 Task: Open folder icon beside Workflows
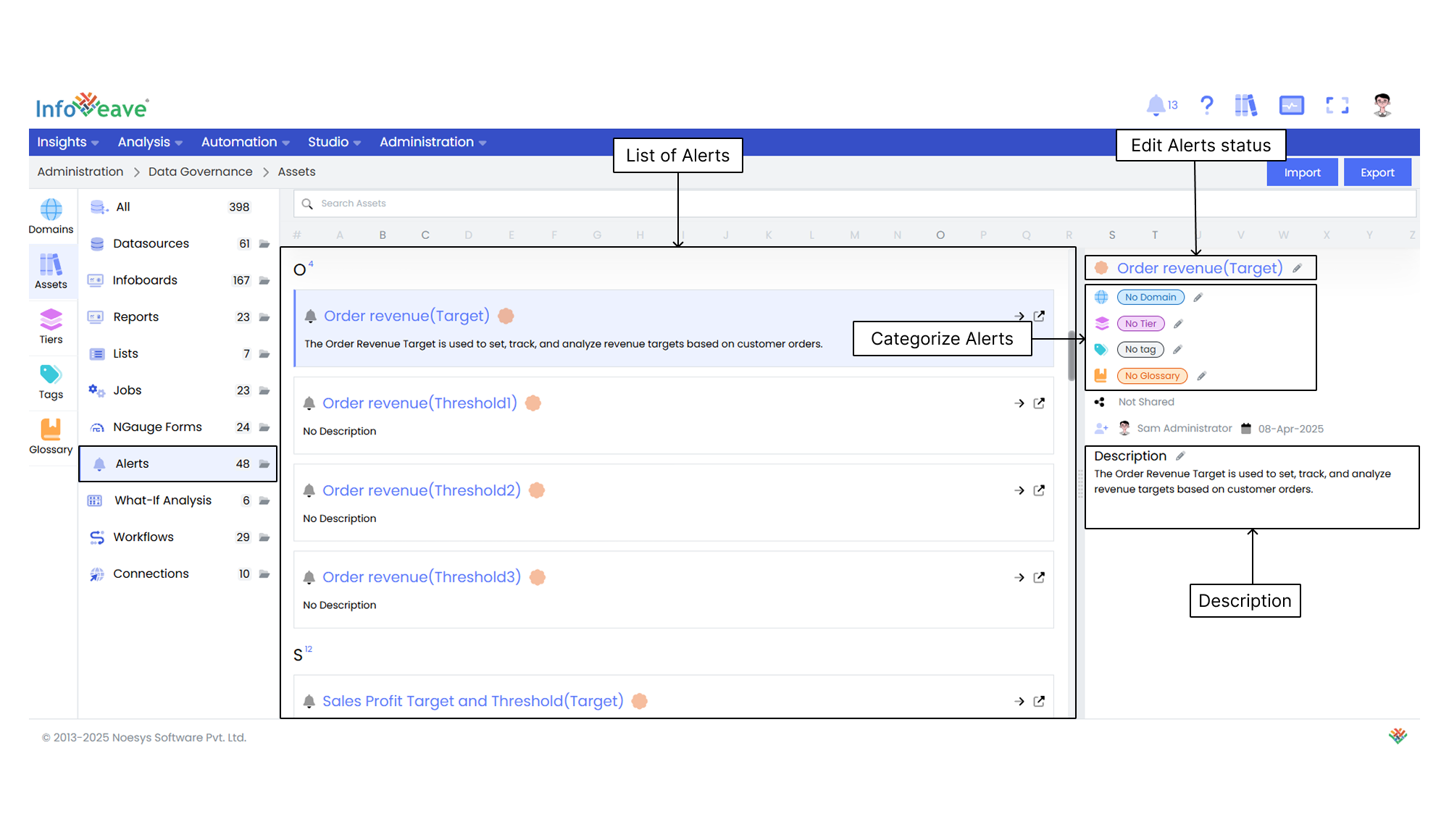[264, 537]
